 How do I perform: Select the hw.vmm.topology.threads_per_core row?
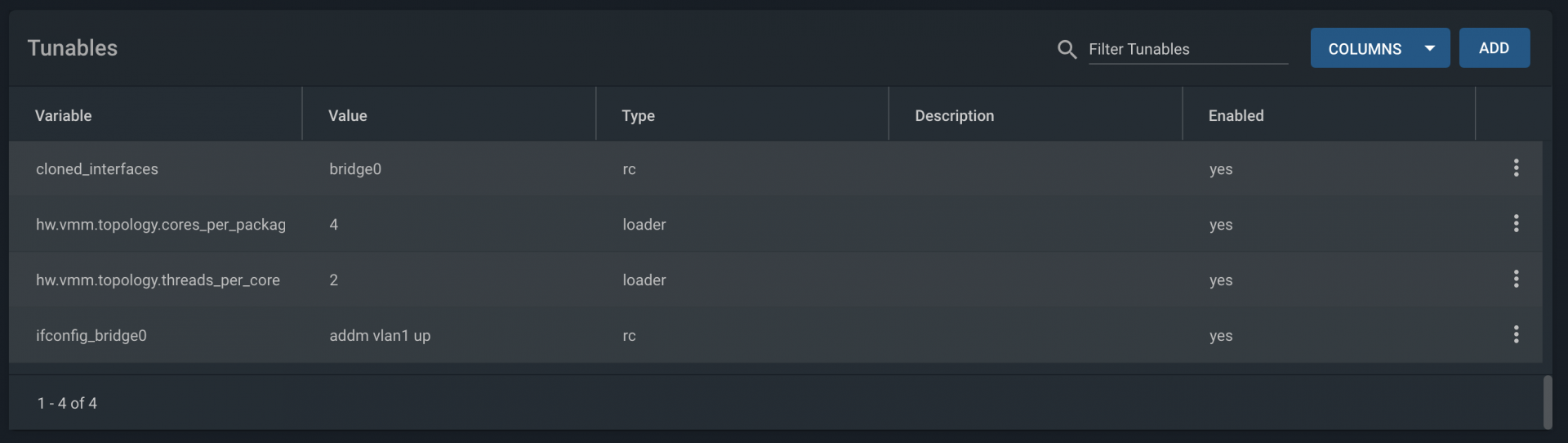pyautogui.click(x=776, y=280)
